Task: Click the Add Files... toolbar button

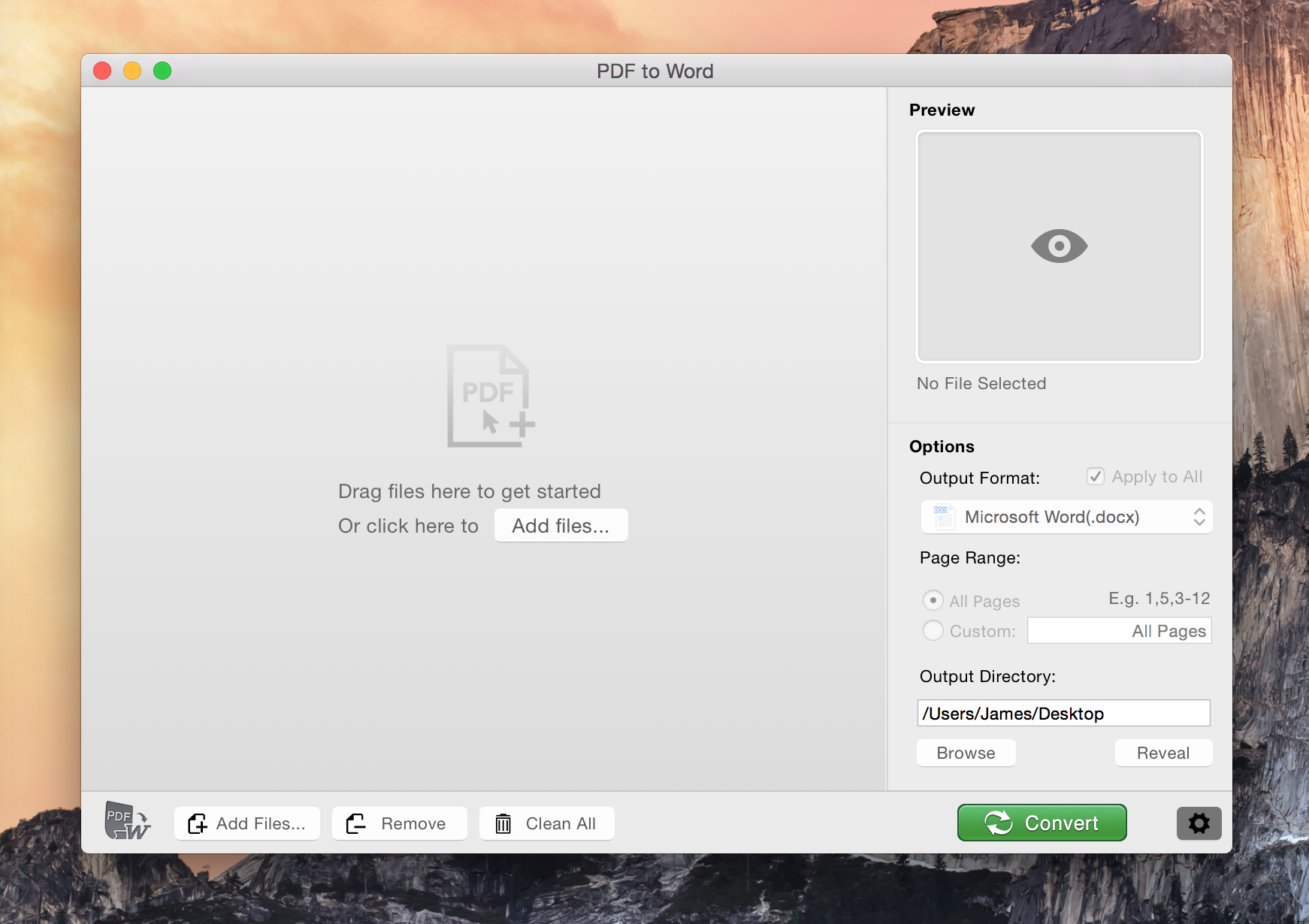Action: click(x=247, y=823)
